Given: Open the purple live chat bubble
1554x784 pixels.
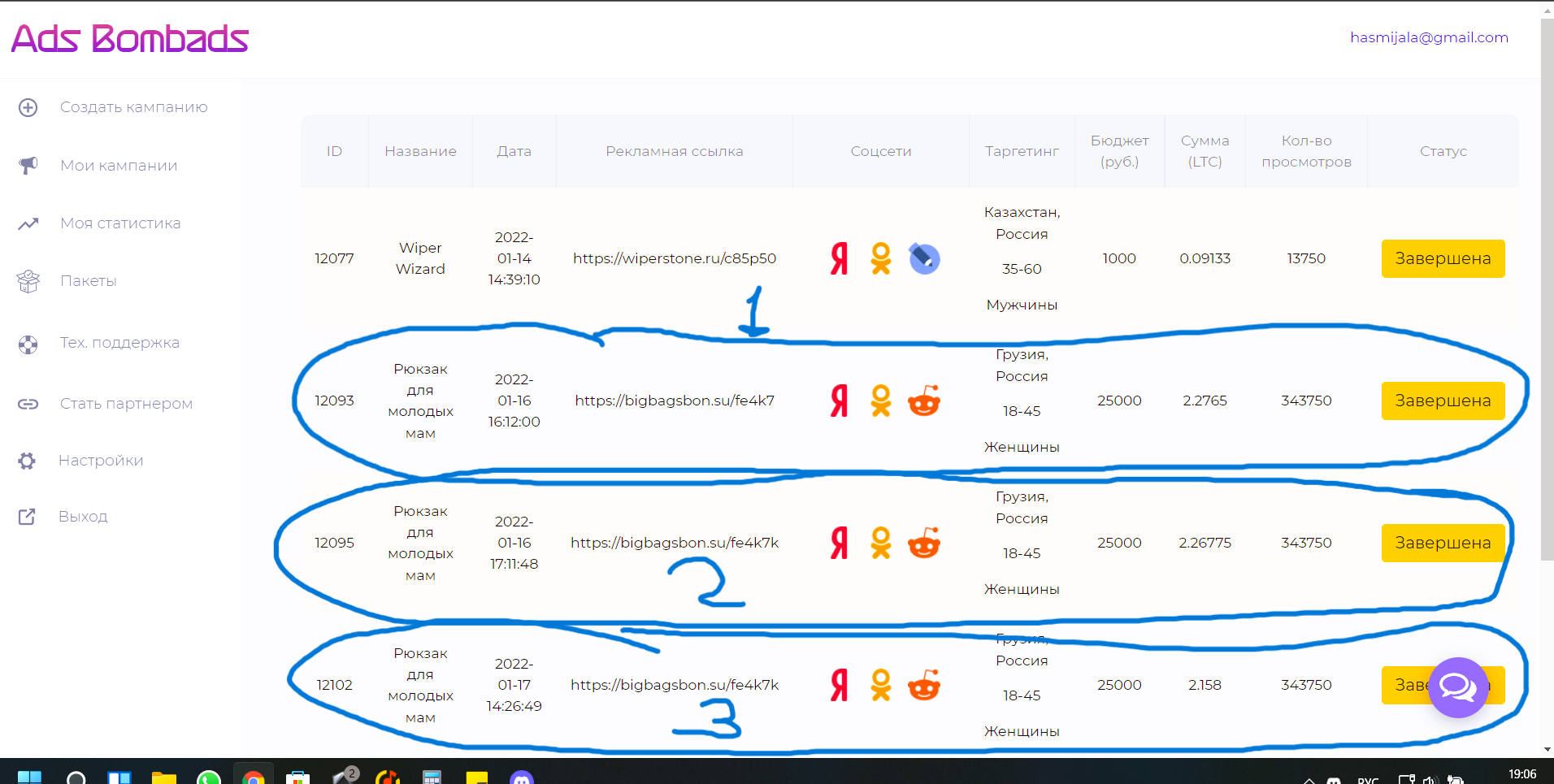Looking at the screenshot, I should (x=1458, y=687).
